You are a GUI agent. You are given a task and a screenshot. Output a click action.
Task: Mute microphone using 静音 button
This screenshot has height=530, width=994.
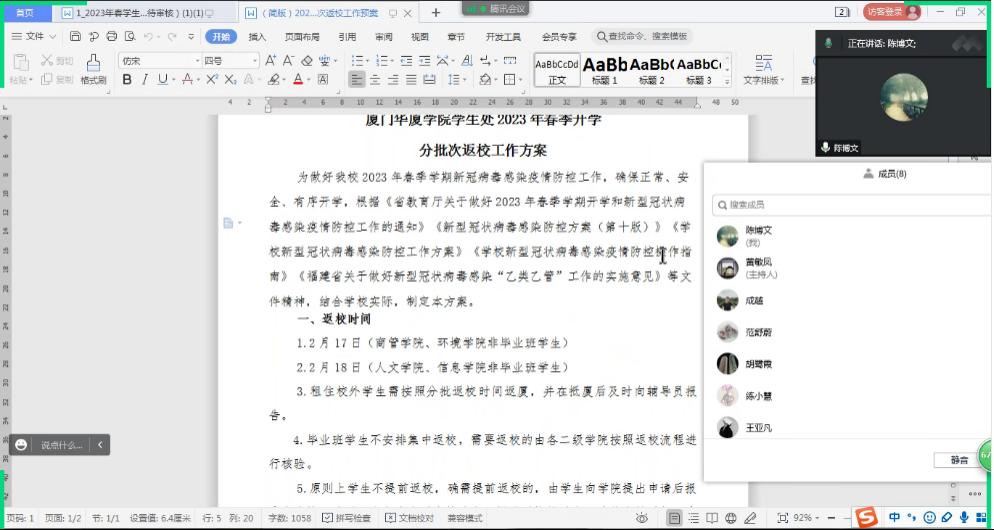[x=958, y=460]
